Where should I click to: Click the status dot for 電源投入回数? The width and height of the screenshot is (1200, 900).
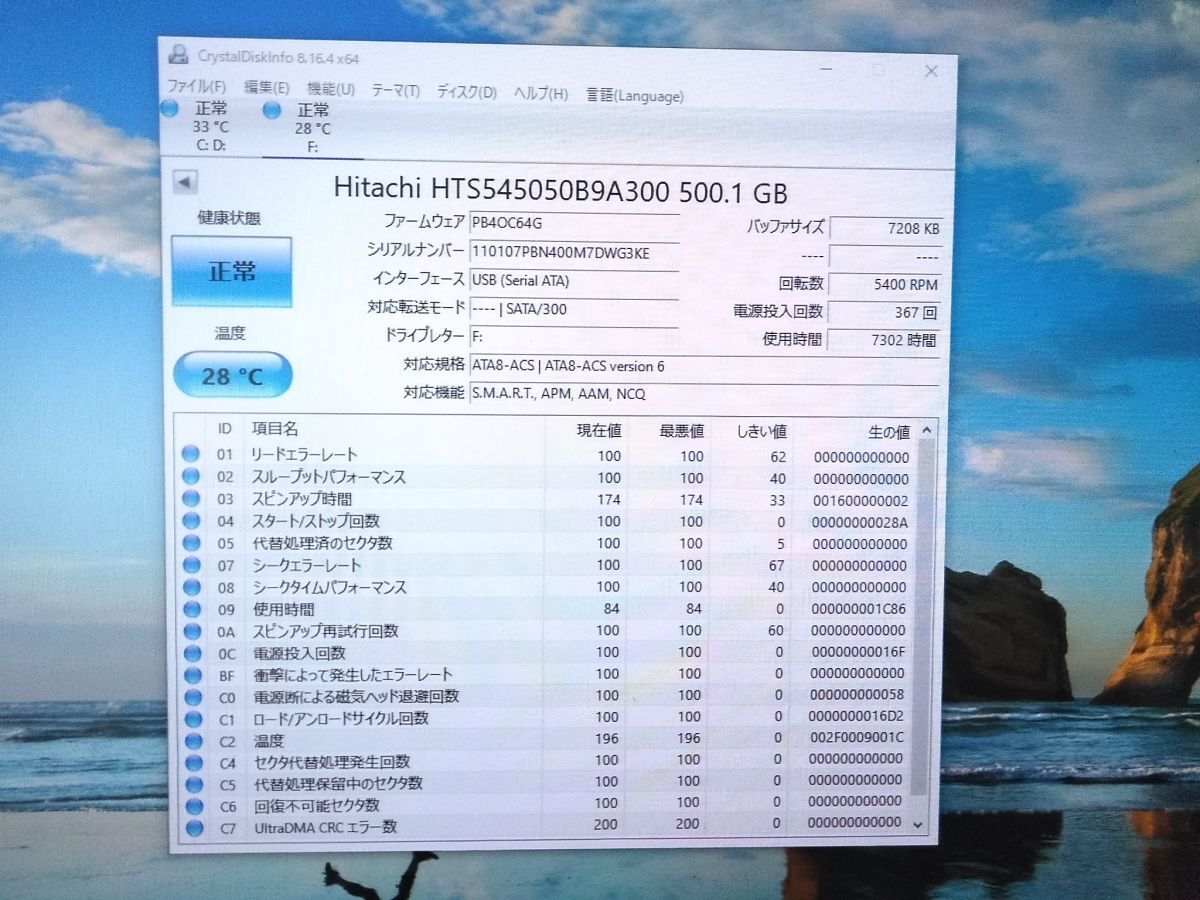coord(191,651)
